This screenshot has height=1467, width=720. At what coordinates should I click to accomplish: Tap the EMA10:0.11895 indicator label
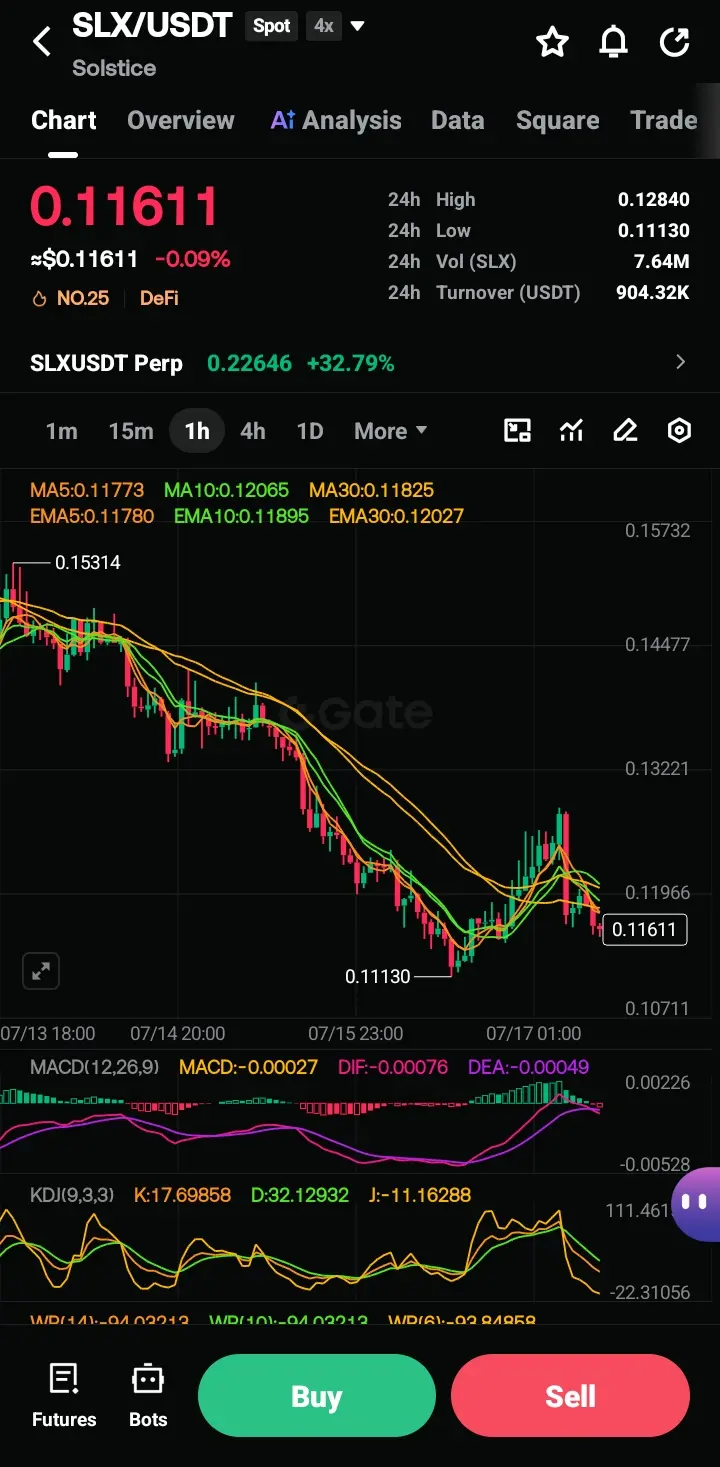click(241, 517)
